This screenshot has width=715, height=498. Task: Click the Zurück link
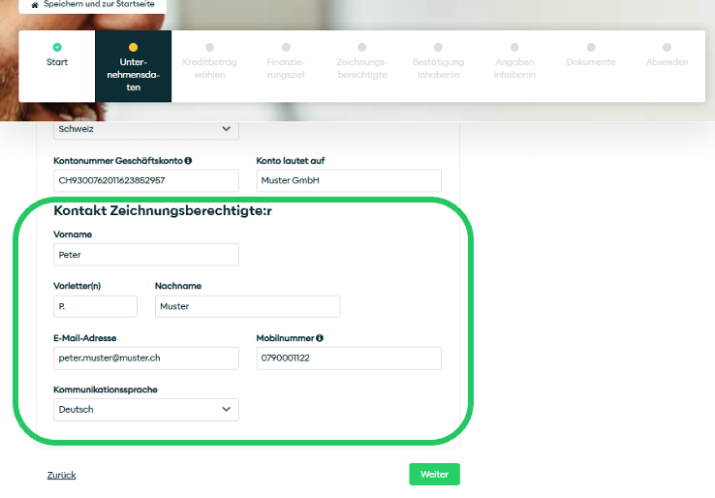tap(62, 475)
